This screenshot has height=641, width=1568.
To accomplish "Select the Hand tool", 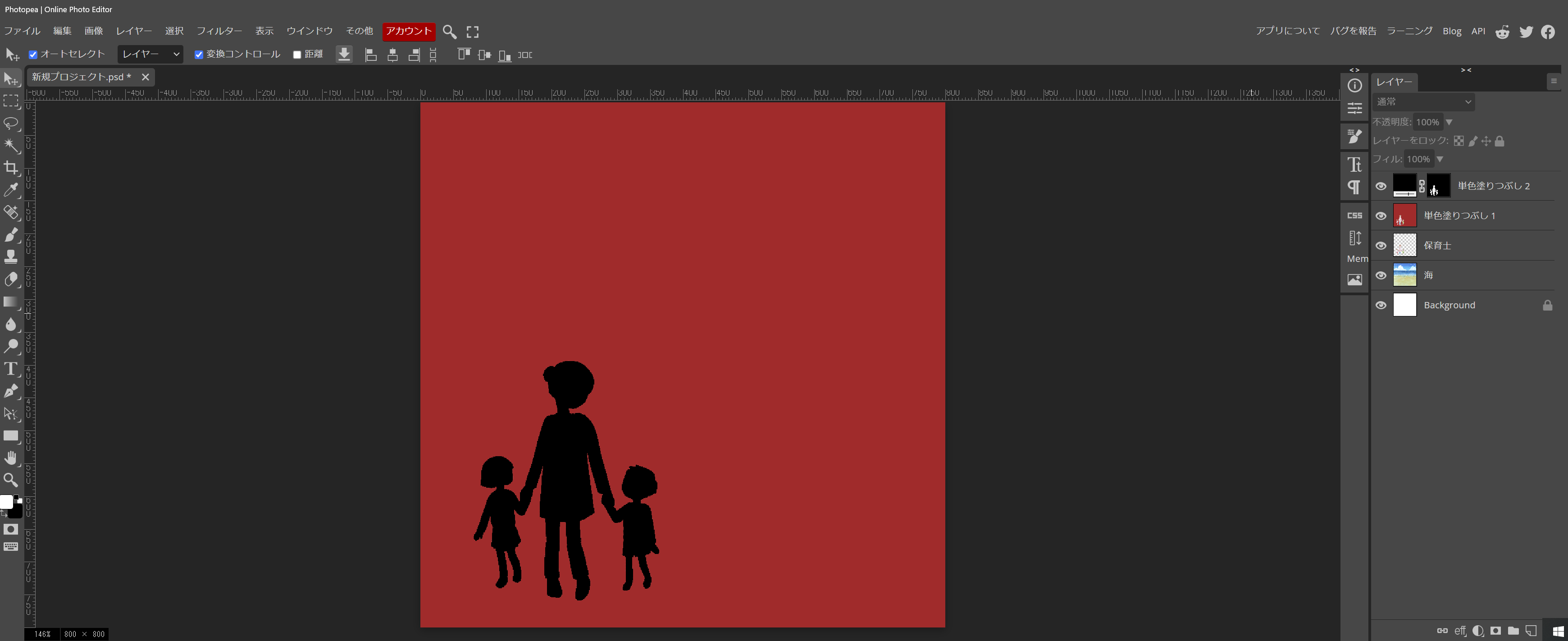I will [11, 458].
